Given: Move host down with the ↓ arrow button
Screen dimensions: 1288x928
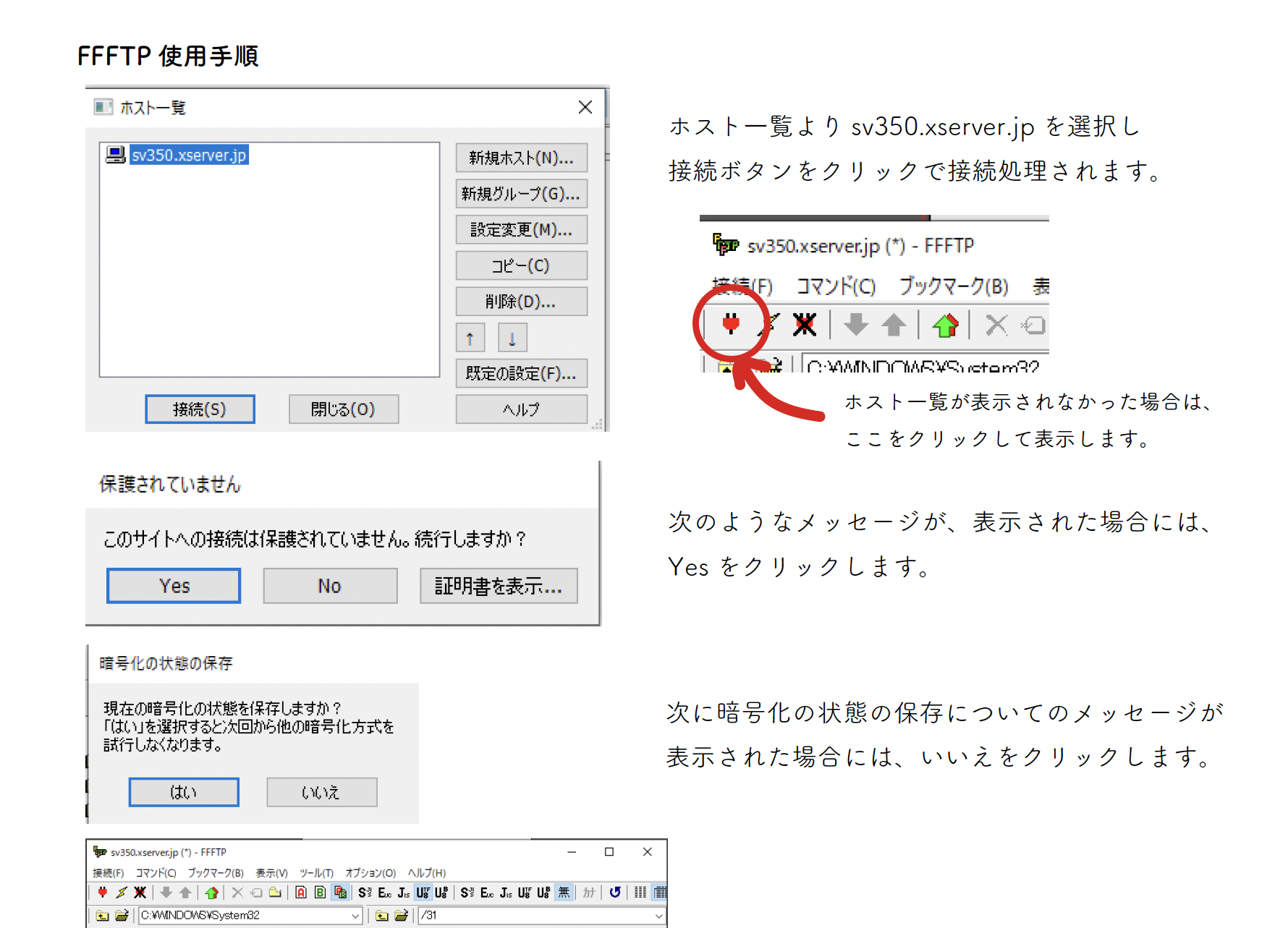Looking at the screenshot, I should click(512, 338).
